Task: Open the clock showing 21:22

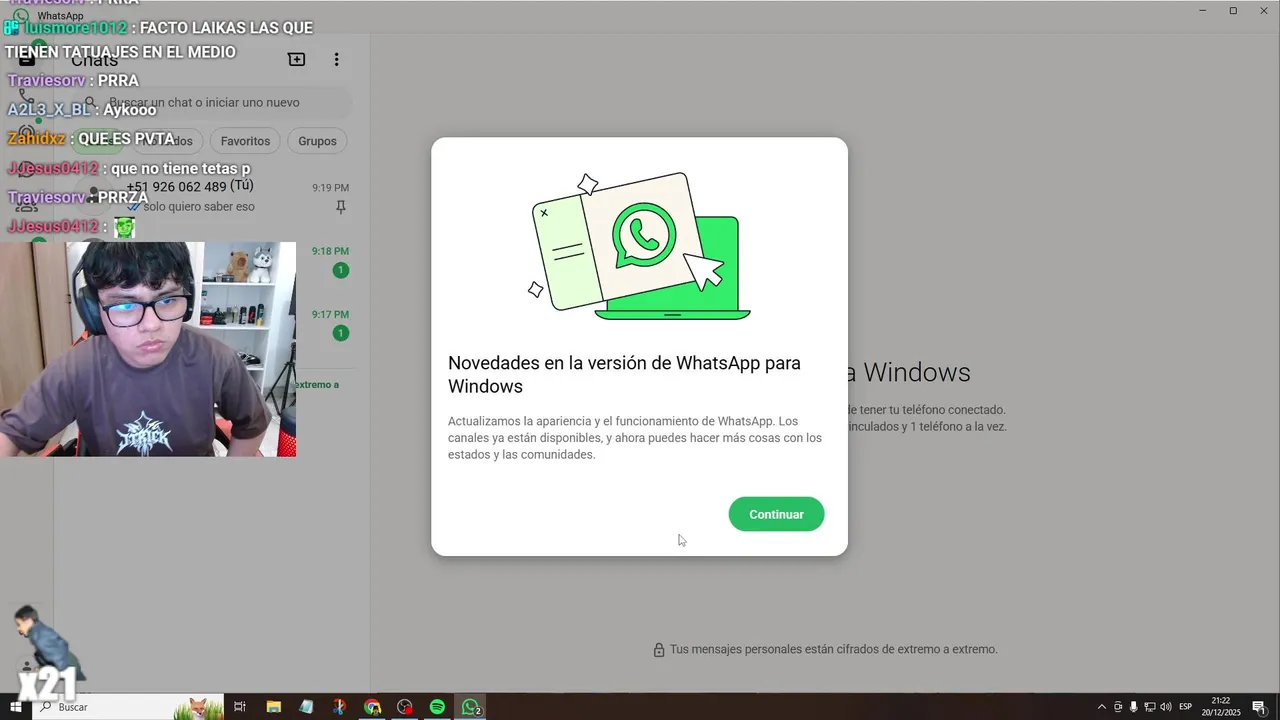Action: point(1221,707)
